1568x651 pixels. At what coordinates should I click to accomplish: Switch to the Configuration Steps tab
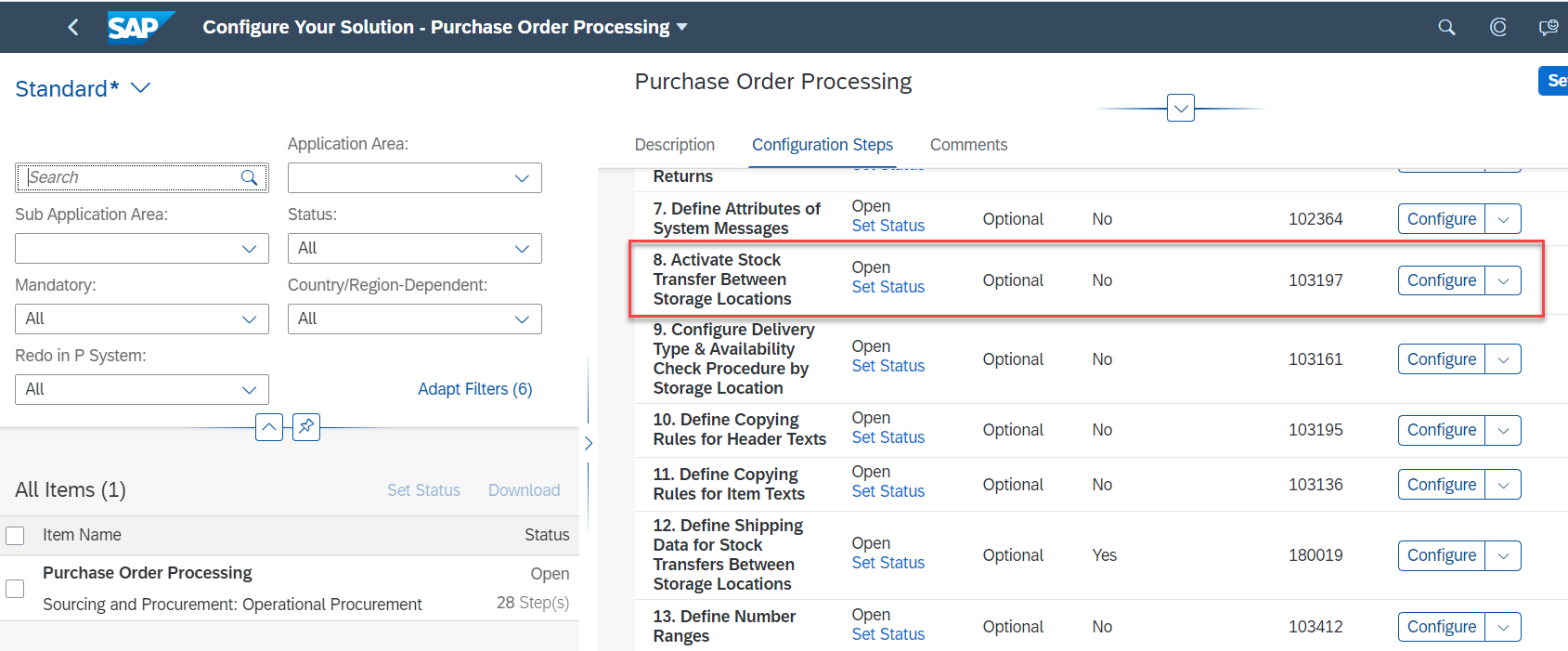pyautogui.click(x=823, y=145)
